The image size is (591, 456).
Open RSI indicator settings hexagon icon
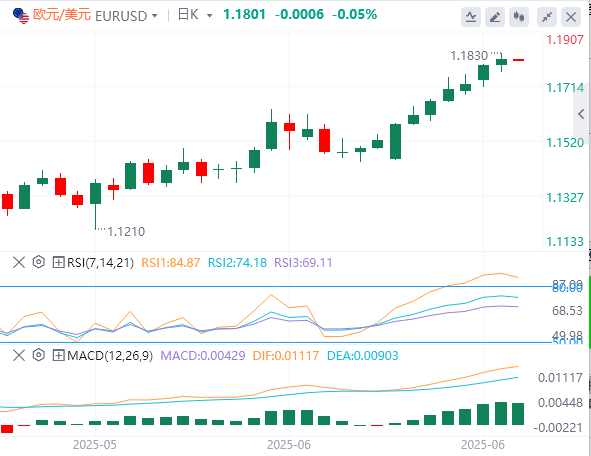[39, 262]
